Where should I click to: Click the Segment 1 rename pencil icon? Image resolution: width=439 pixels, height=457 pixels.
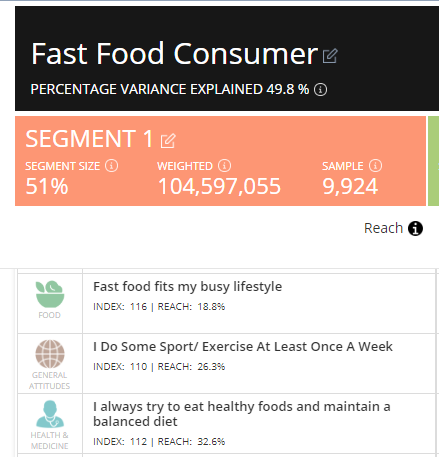pos(168,140)
